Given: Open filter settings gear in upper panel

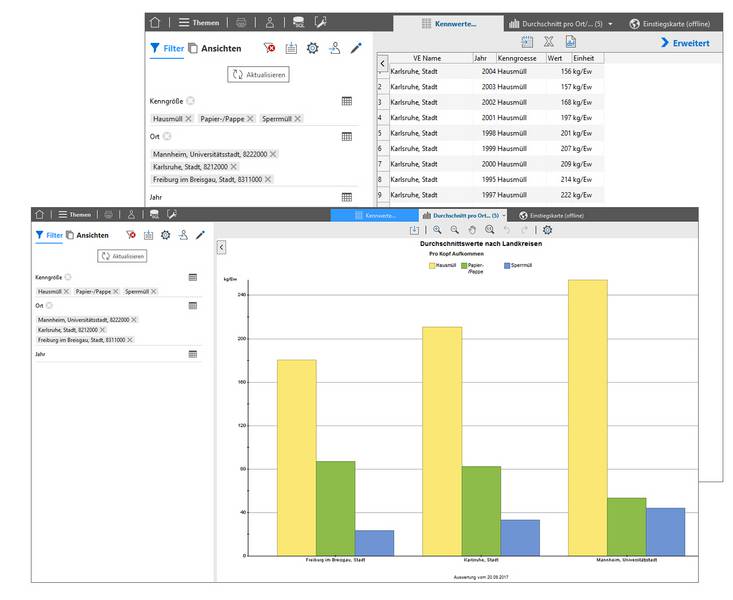Looking at the screenshot, I should [312, 48].
